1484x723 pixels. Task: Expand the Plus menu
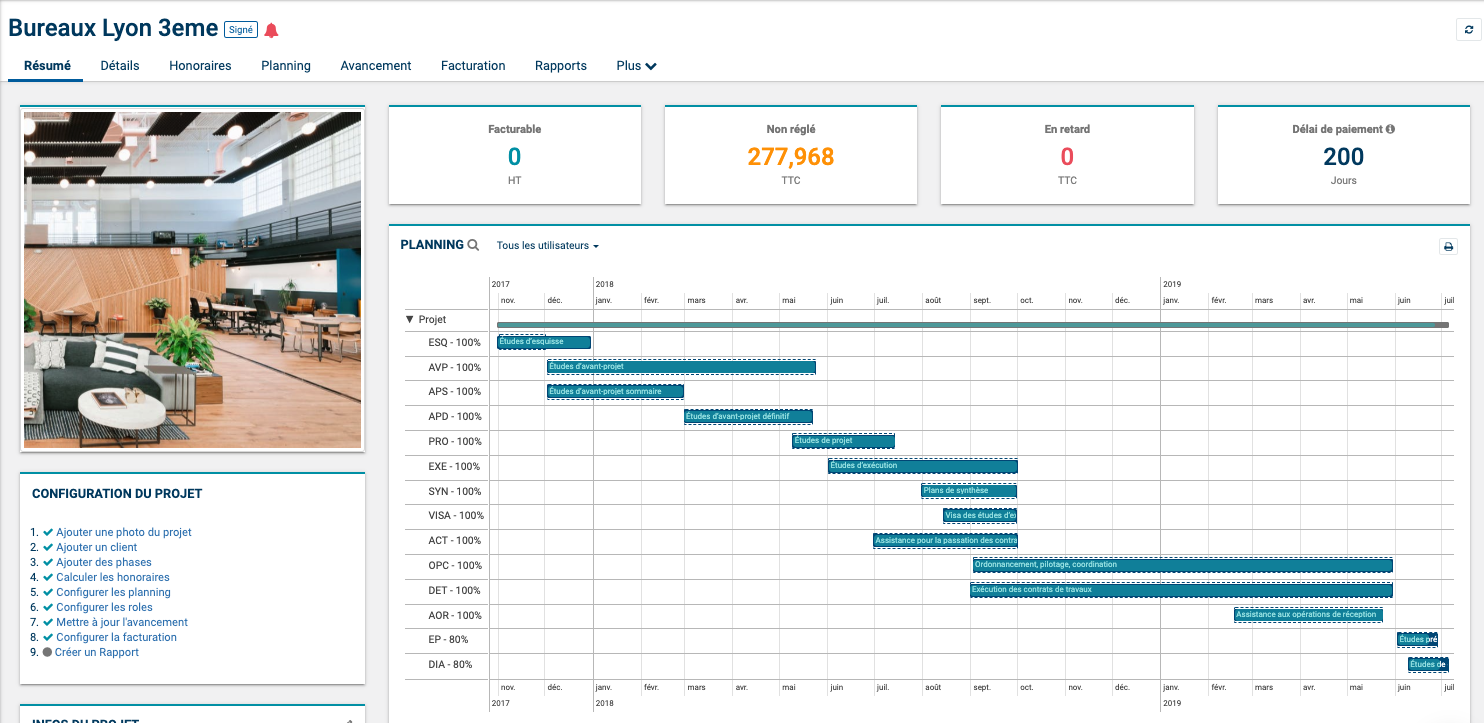point(636,66)
